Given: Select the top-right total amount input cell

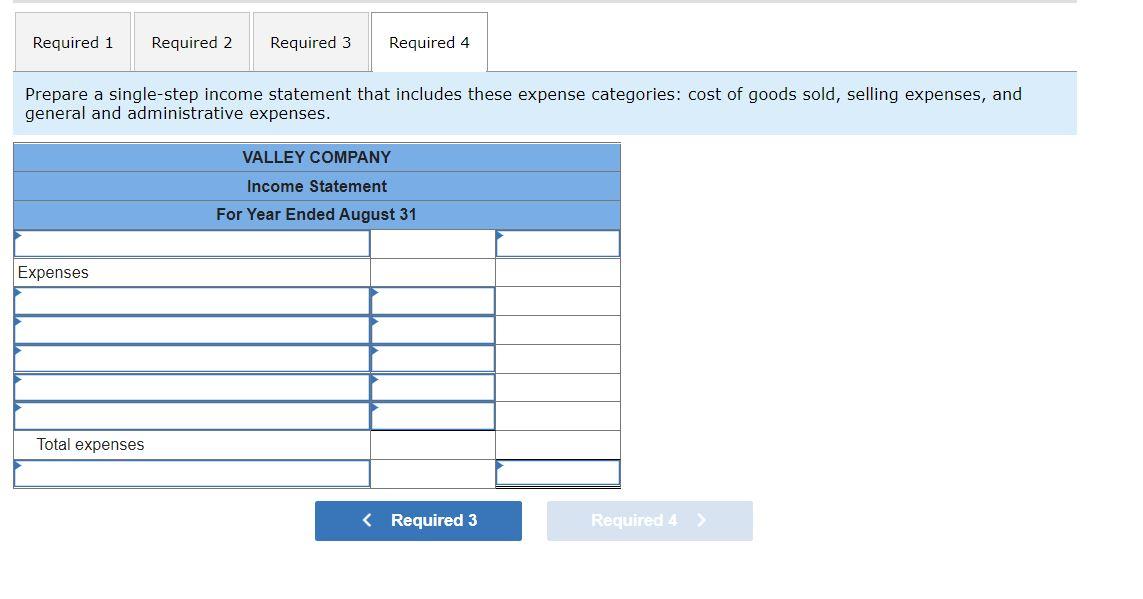Looking at the screenshot, I should (x=557, y=242).
